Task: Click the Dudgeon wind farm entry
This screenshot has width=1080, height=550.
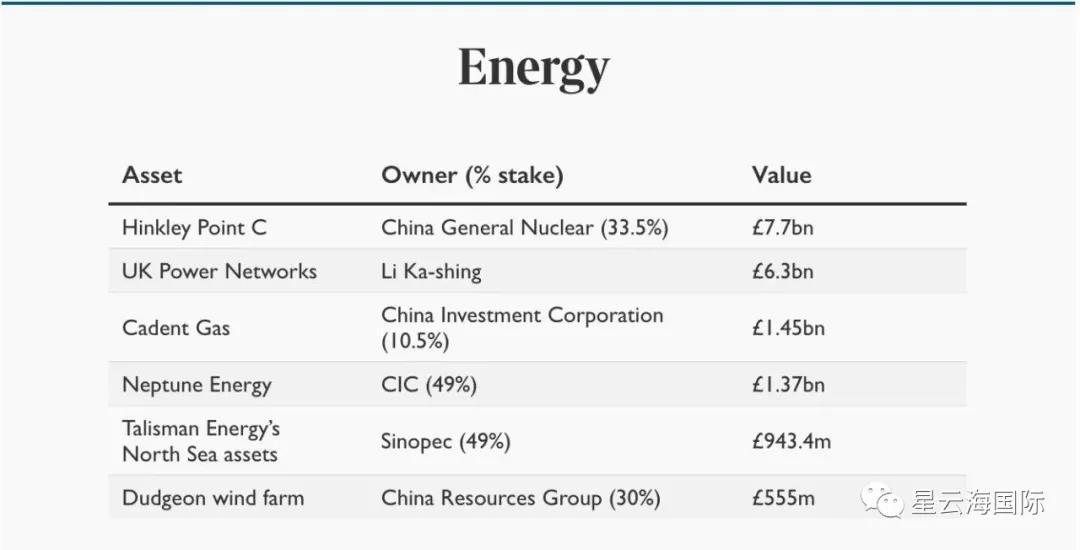Action: point(213,498)
